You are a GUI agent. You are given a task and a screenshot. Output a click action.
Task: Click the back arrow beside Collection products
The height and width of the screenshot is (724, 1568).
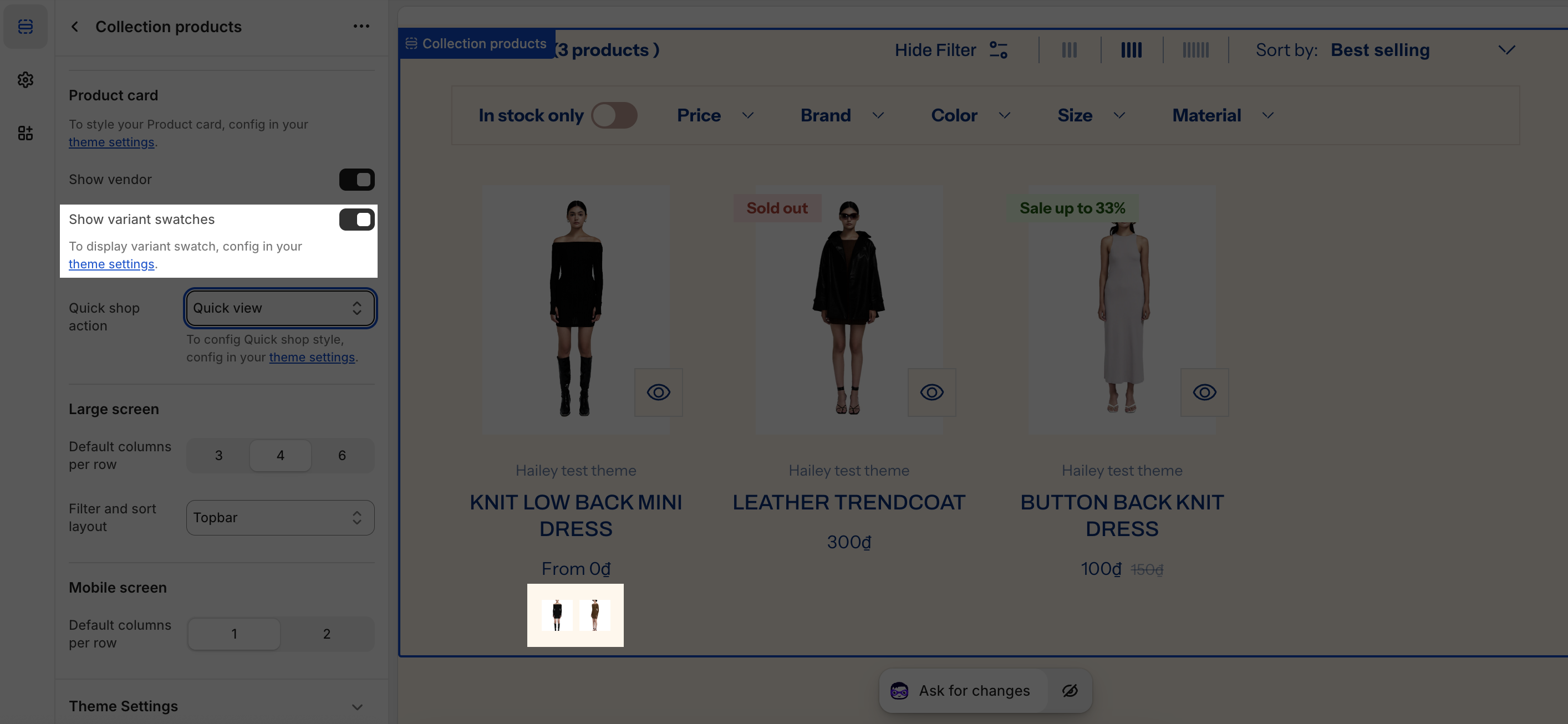[75, 26]
